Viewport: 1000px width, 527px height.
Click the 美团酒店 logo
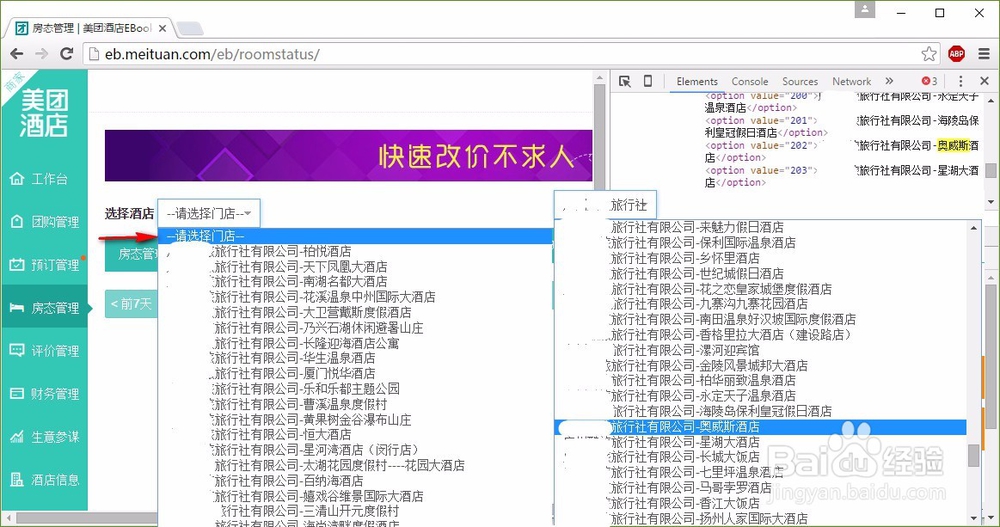click(44, 113)
